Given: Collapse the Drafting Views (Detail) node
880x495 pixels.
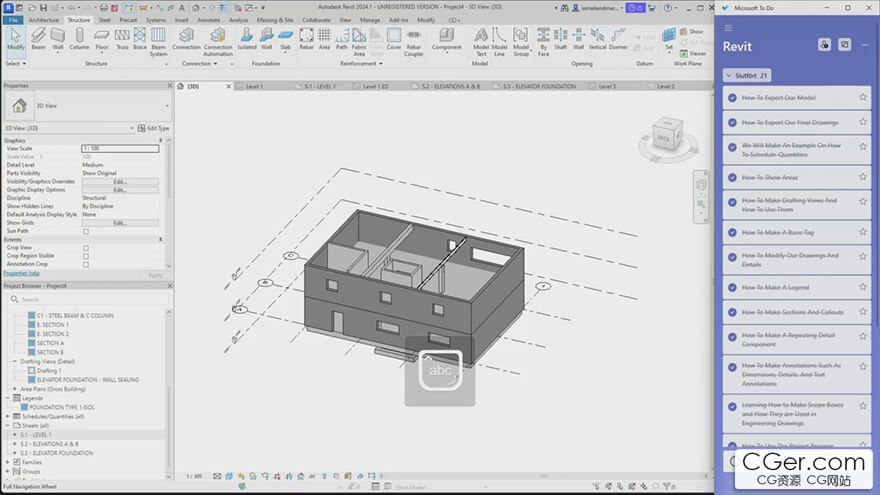Looking at the screenshot, I should pyautogui.click(x=15, y=361).
